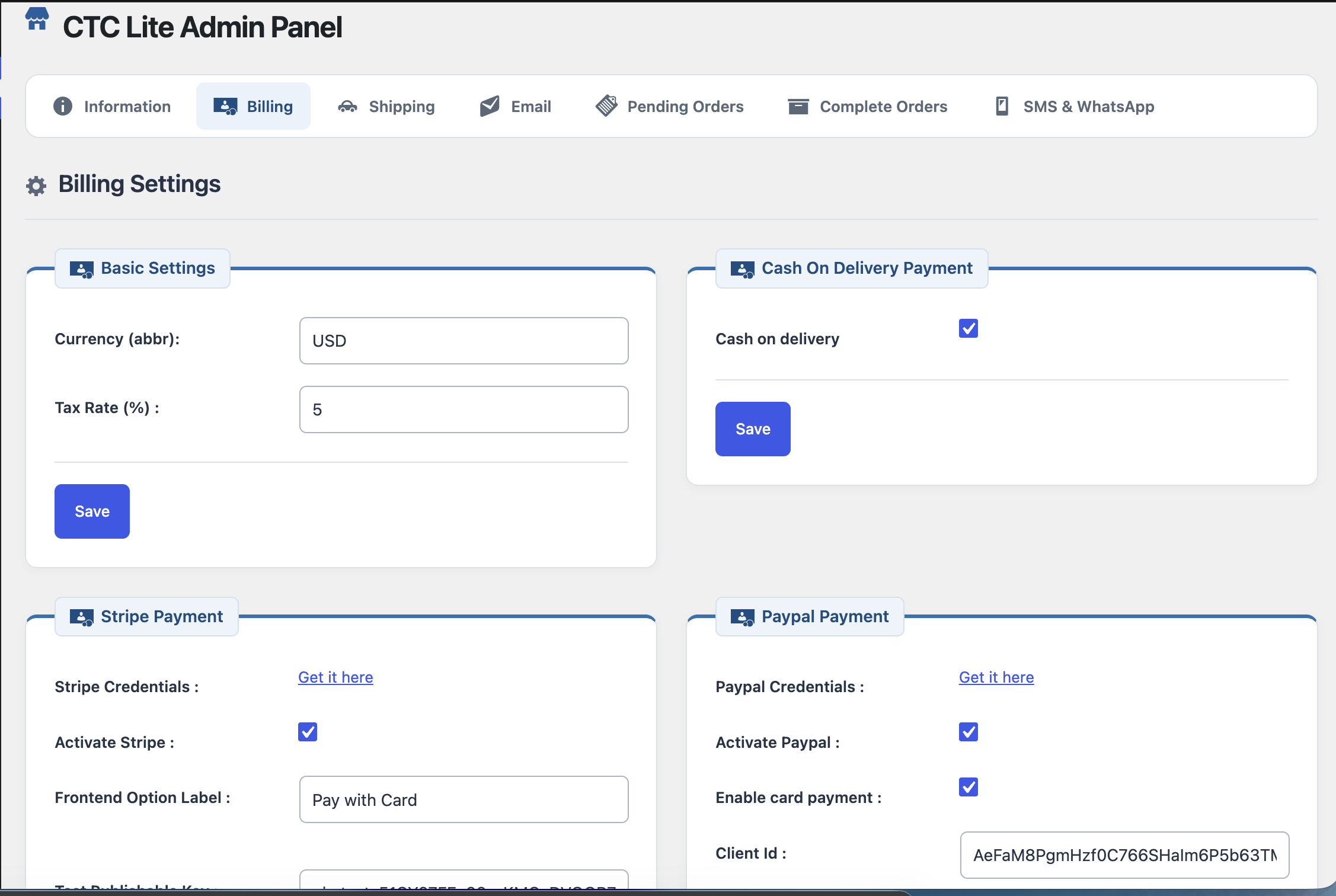The width and height of the screenshot is (1336, 896).
Task: Switch to the Complete Orders tab
Action: coord(867,106)
